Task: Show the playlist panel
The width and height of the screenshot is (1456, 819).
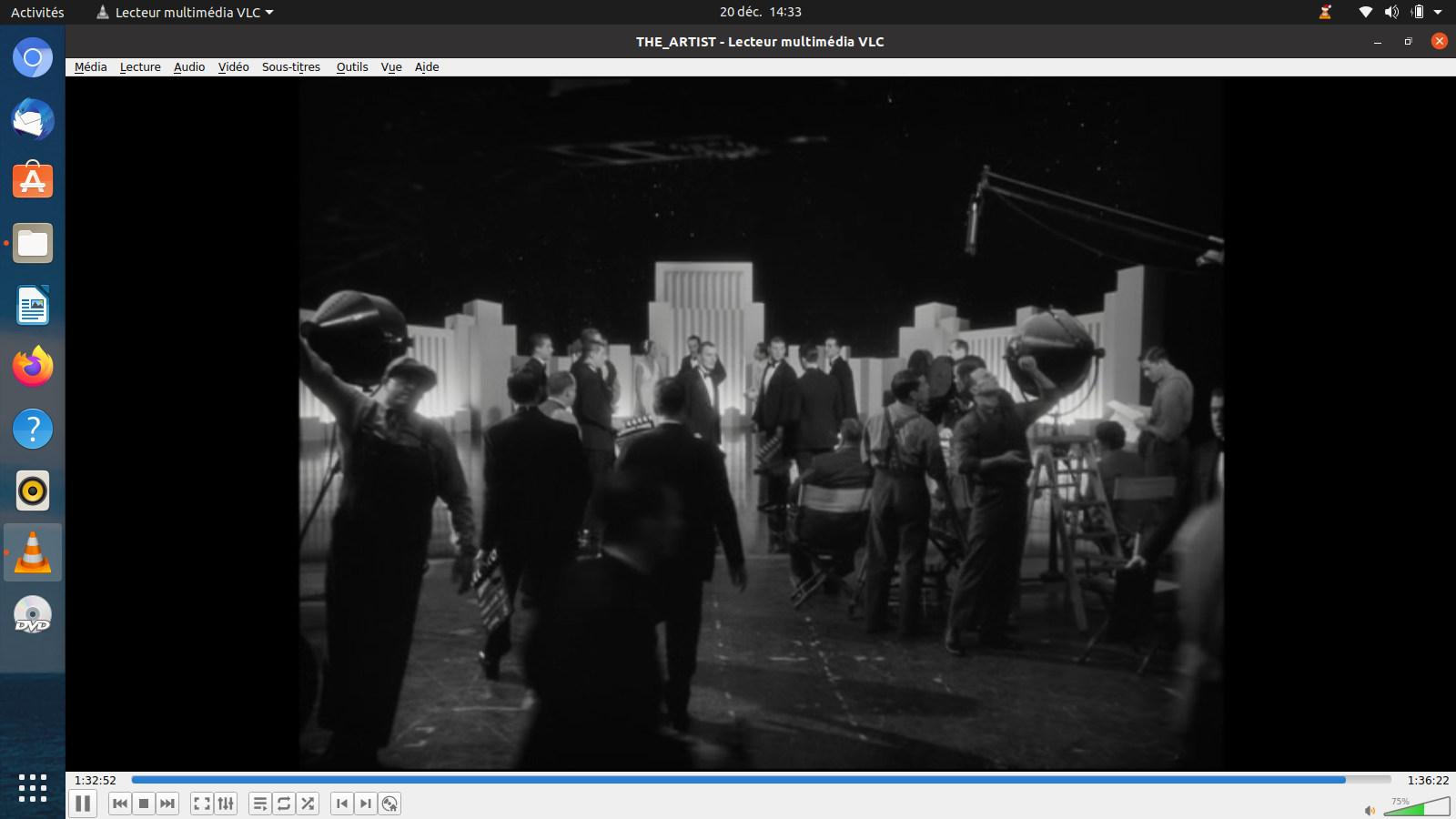Action: 260,804
